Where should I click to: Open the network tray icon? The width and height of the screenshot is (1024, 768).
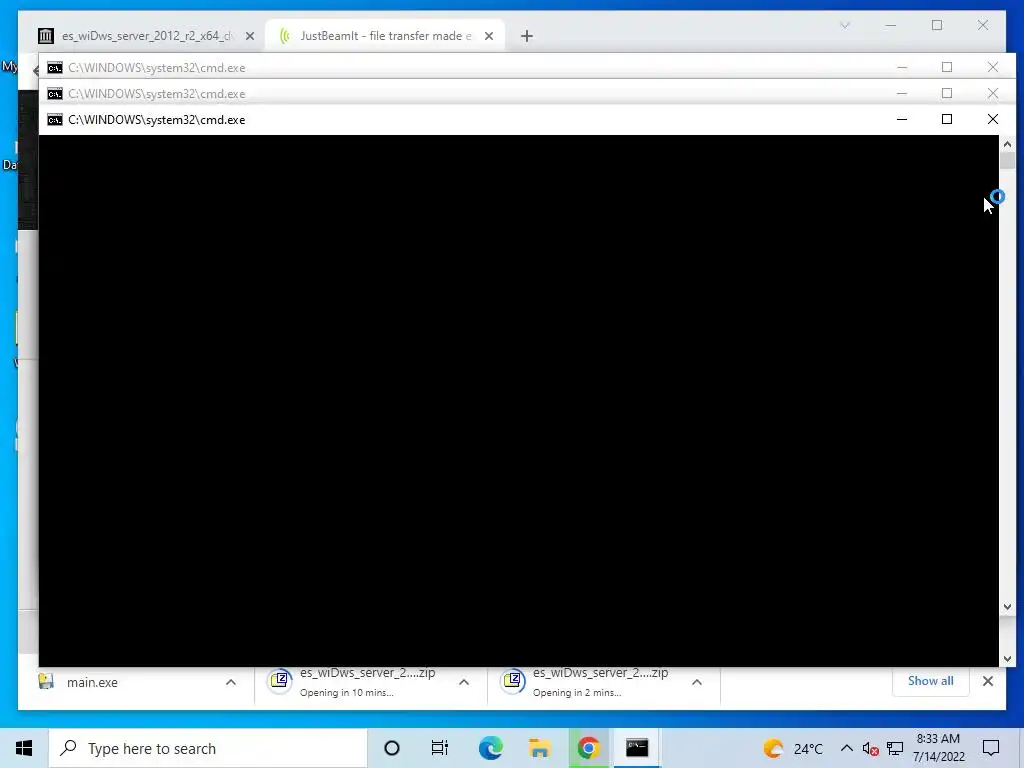coord(895,748)
